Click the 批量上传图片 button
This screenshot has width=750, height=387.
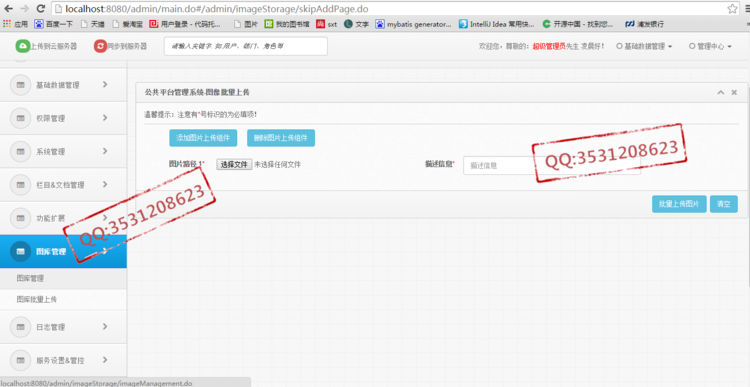point(679,204)
